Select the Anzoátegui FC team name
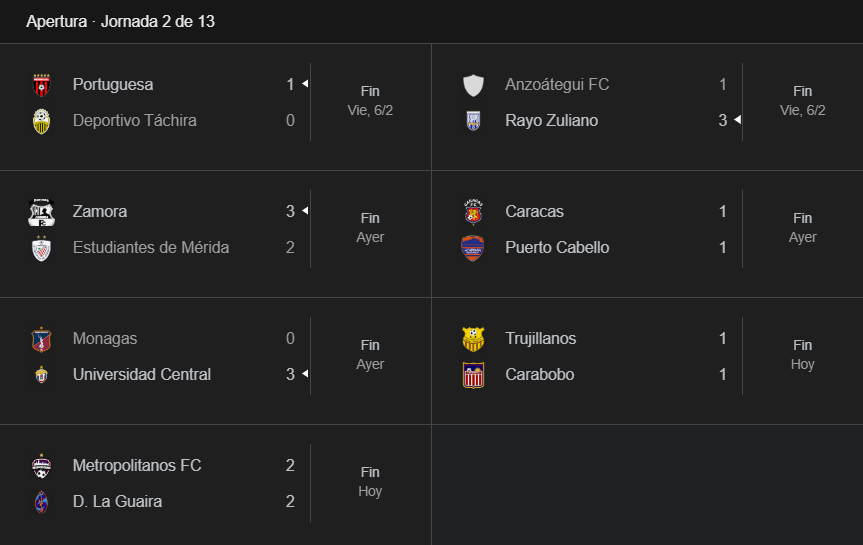863x545 pixels. click(557, 85)
